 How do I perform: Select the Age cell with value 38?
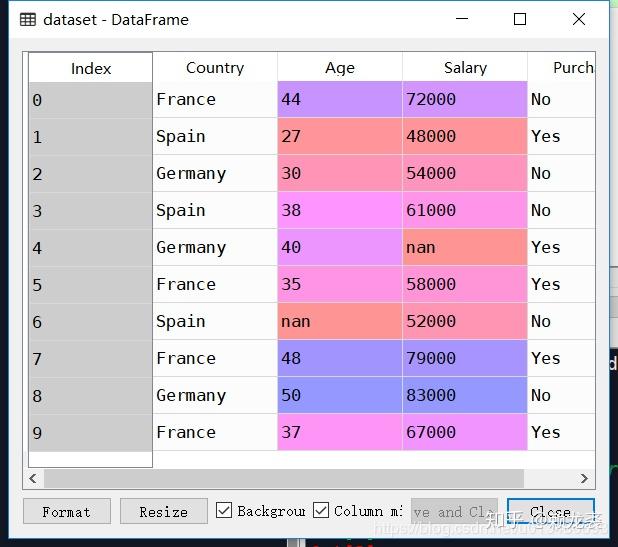[340, 210]
